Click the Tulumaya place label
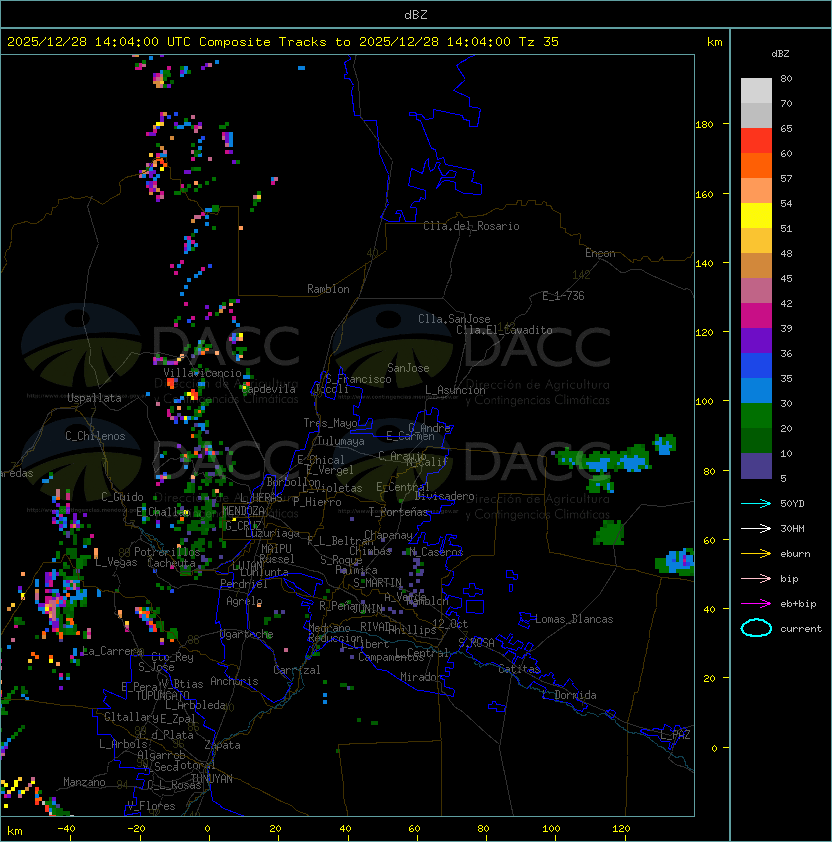 click(341, 441)
